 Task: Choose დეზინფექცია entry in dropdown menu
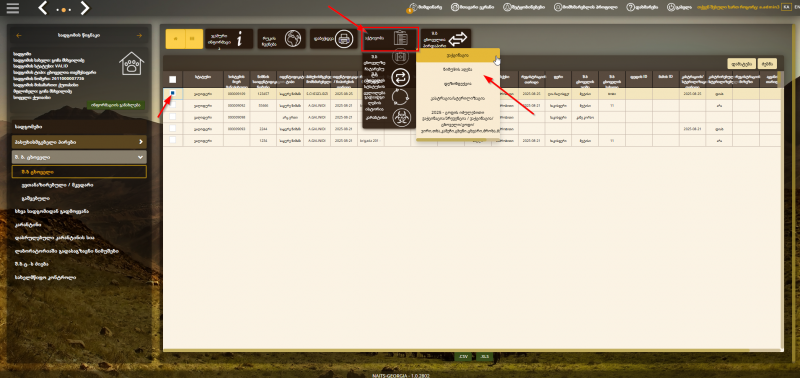click(x=458, y=83)
